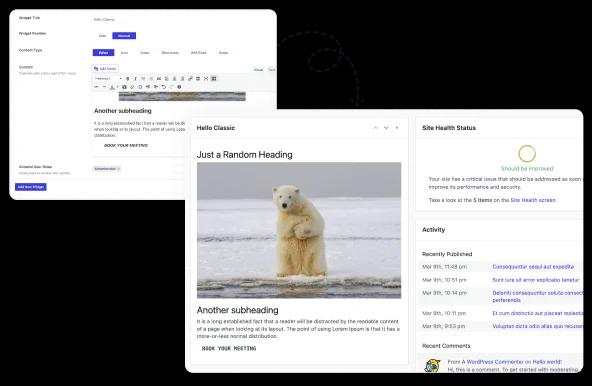Click the Add Media button
Screen dimensions: 592x386
tap(105, 69)
